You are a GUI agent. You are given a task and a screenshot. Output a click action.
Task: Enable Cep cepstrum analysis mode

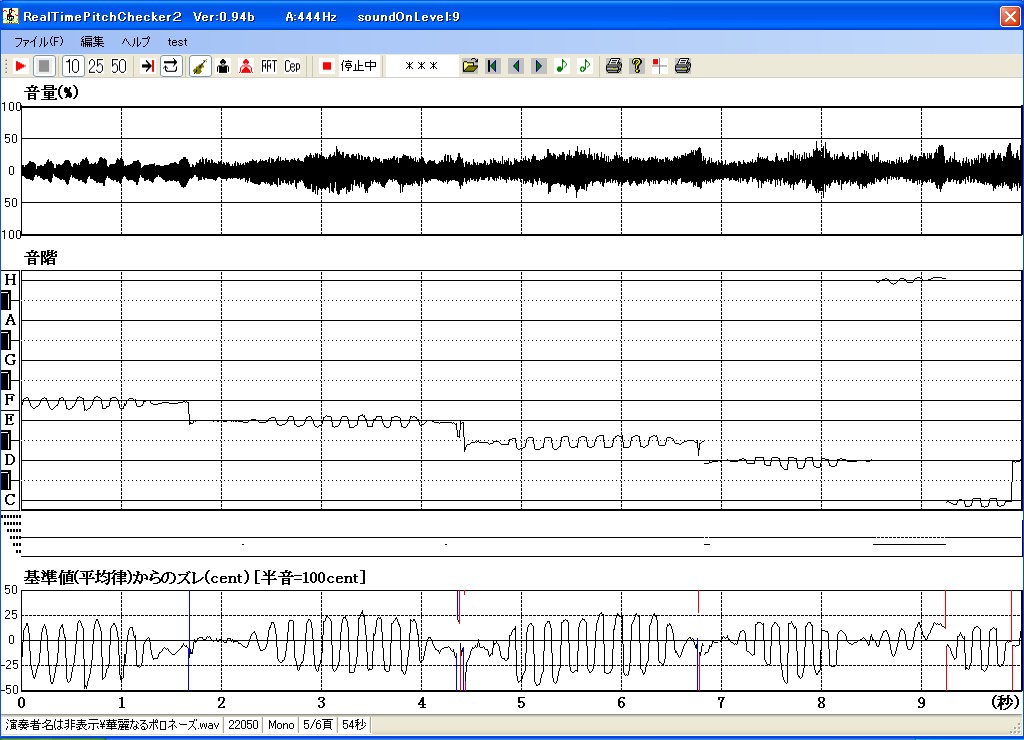292,66
